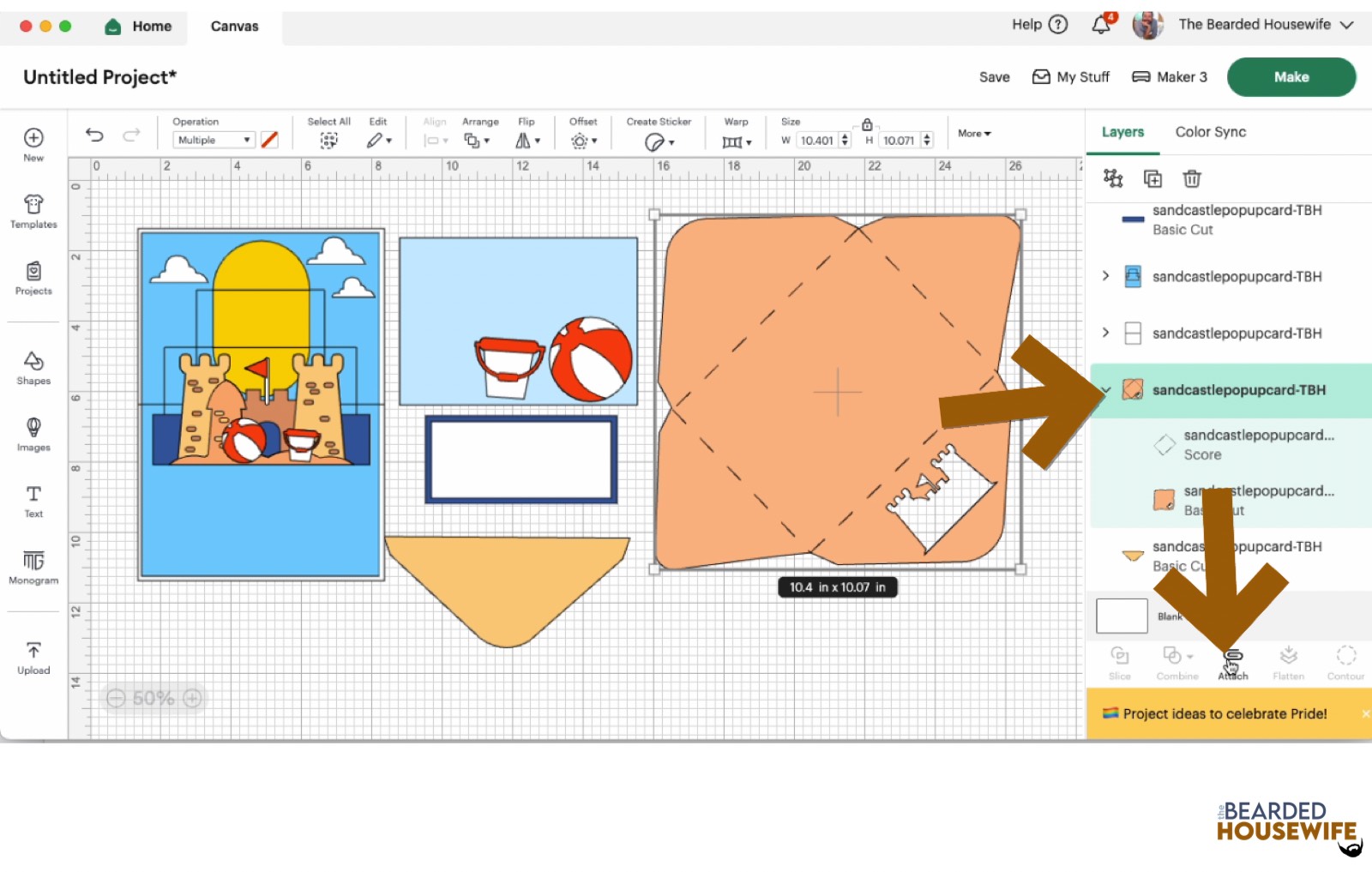Select the highlighted sandcastlepopupcard-TBH layer
Viewport: 1372px width, 872px height.
tap(1231, 390)
